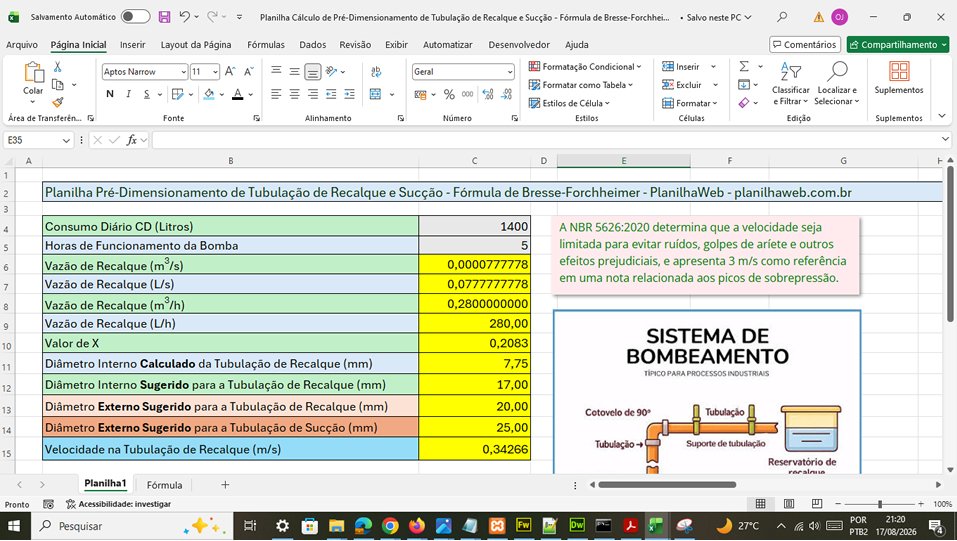Add a new sheet with plus button

click(225, 485)
